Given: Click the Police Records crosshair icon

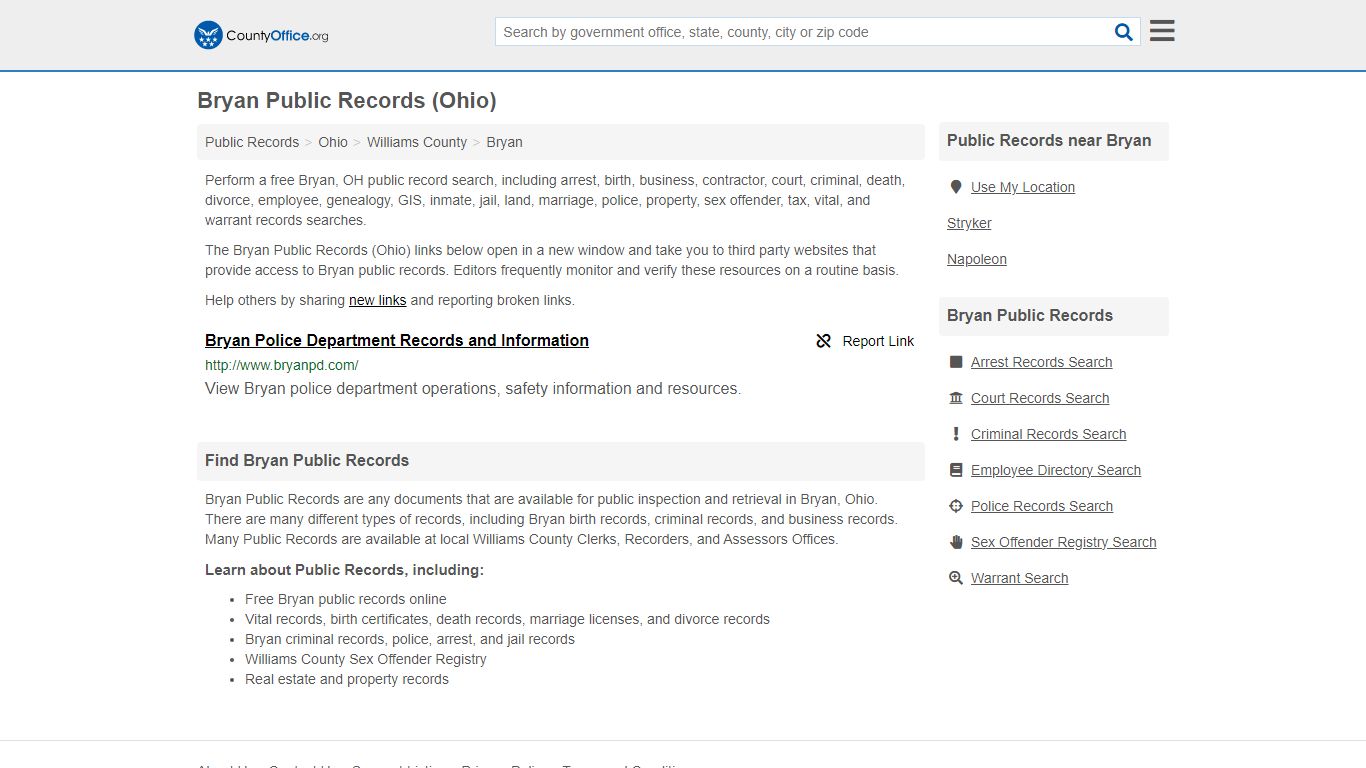Looking at the screenshot, I should pyautogui.click(x=956, y=506).
